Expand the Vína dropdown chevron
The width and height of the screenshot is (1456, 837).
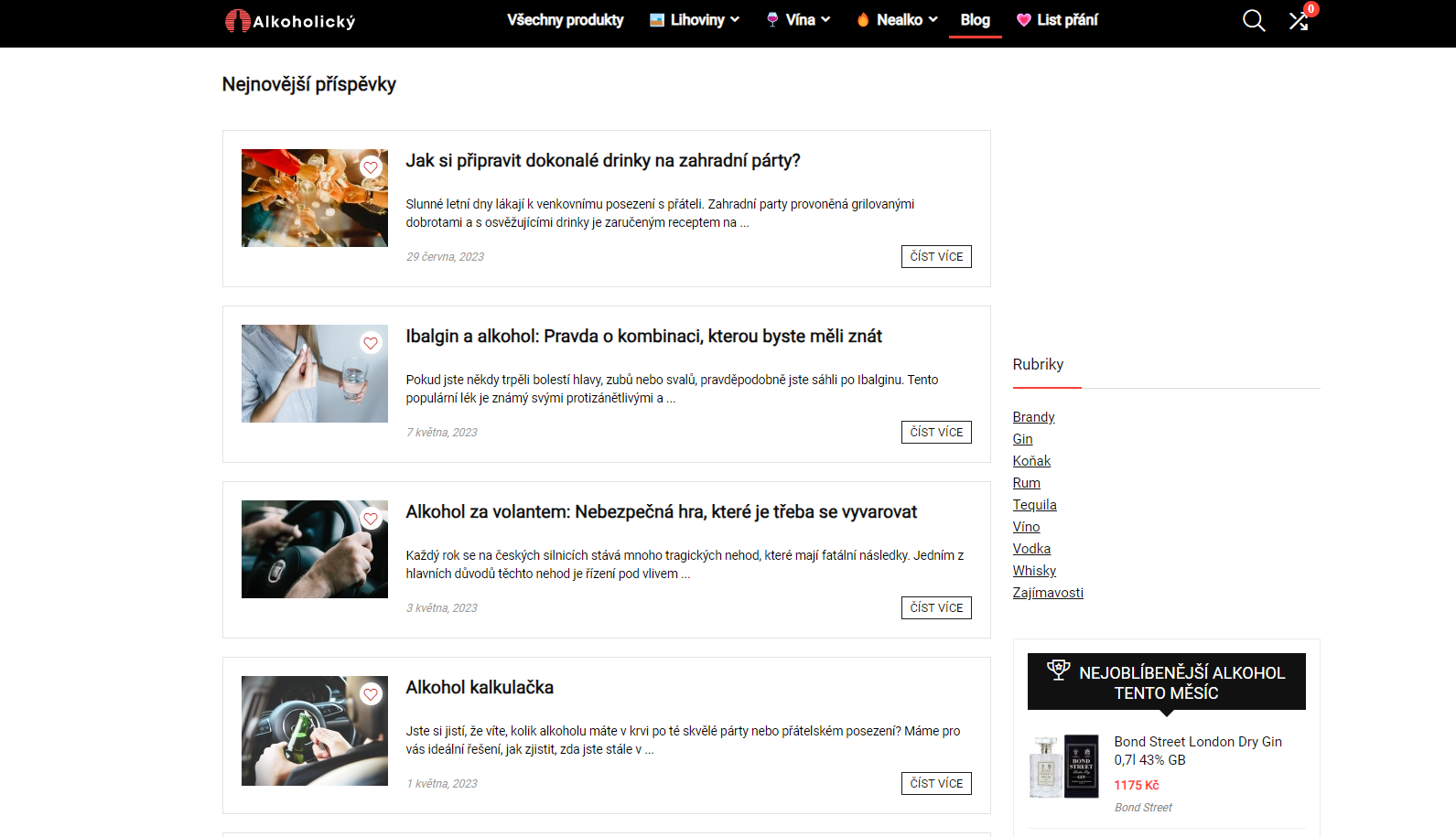[x=825, y=19]
